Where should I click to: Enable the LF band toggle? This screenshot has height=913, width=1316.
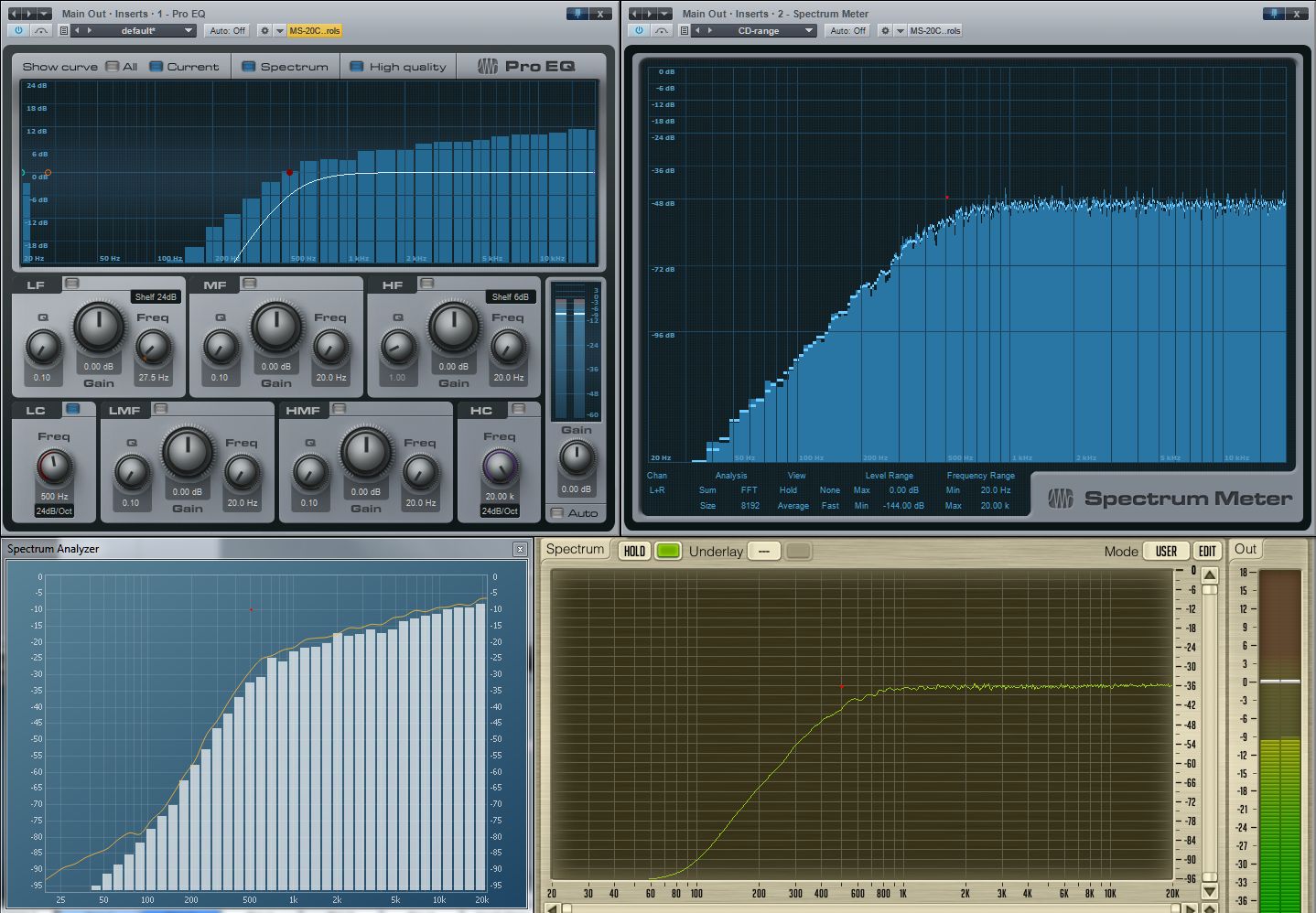[71, 284]
